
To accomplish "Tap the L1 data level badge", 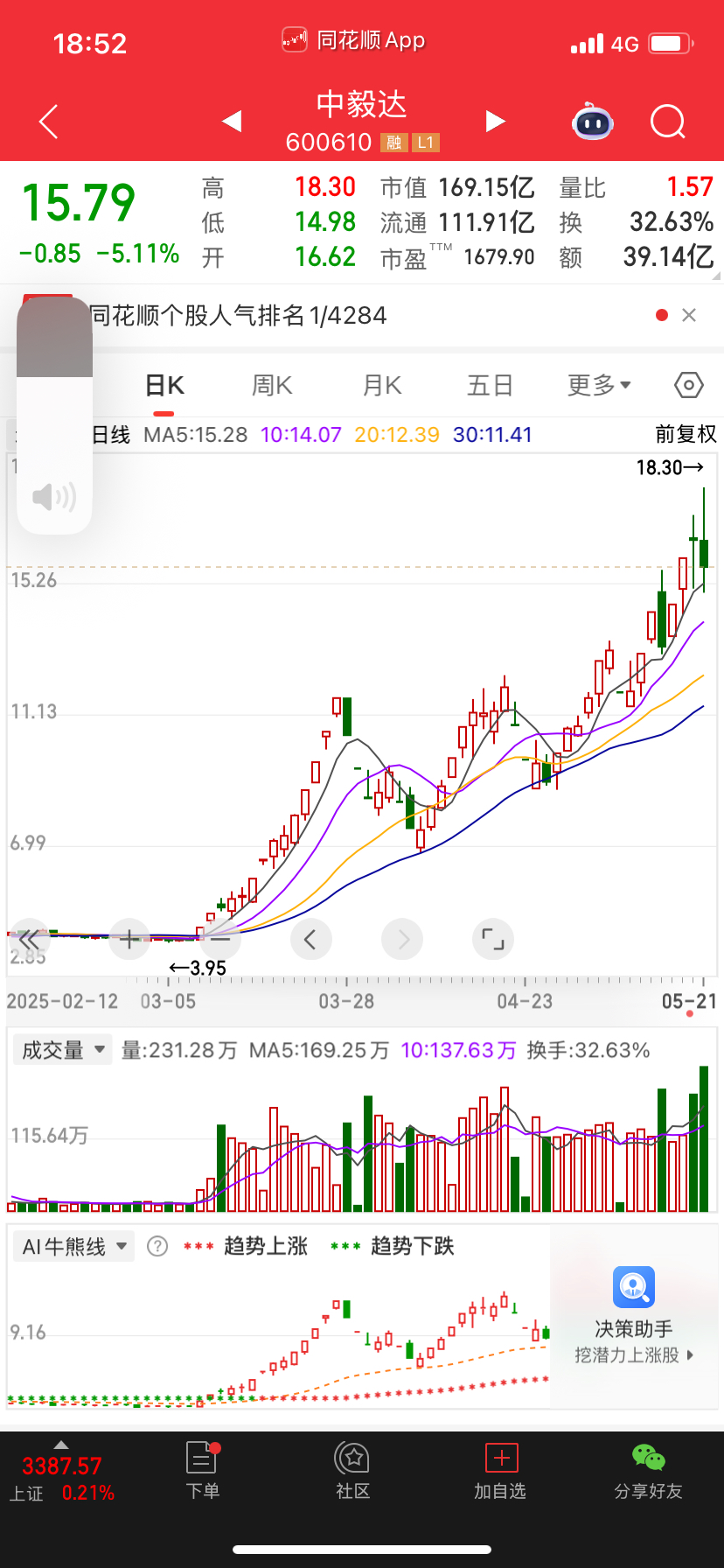I will point(425,143).
